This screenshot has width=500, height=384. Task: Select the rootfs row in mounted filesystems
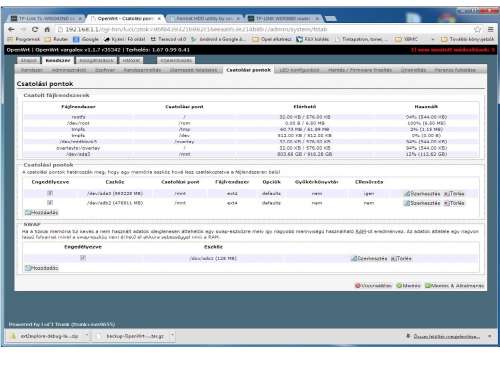pyautogui.click(x=251, y=117)
